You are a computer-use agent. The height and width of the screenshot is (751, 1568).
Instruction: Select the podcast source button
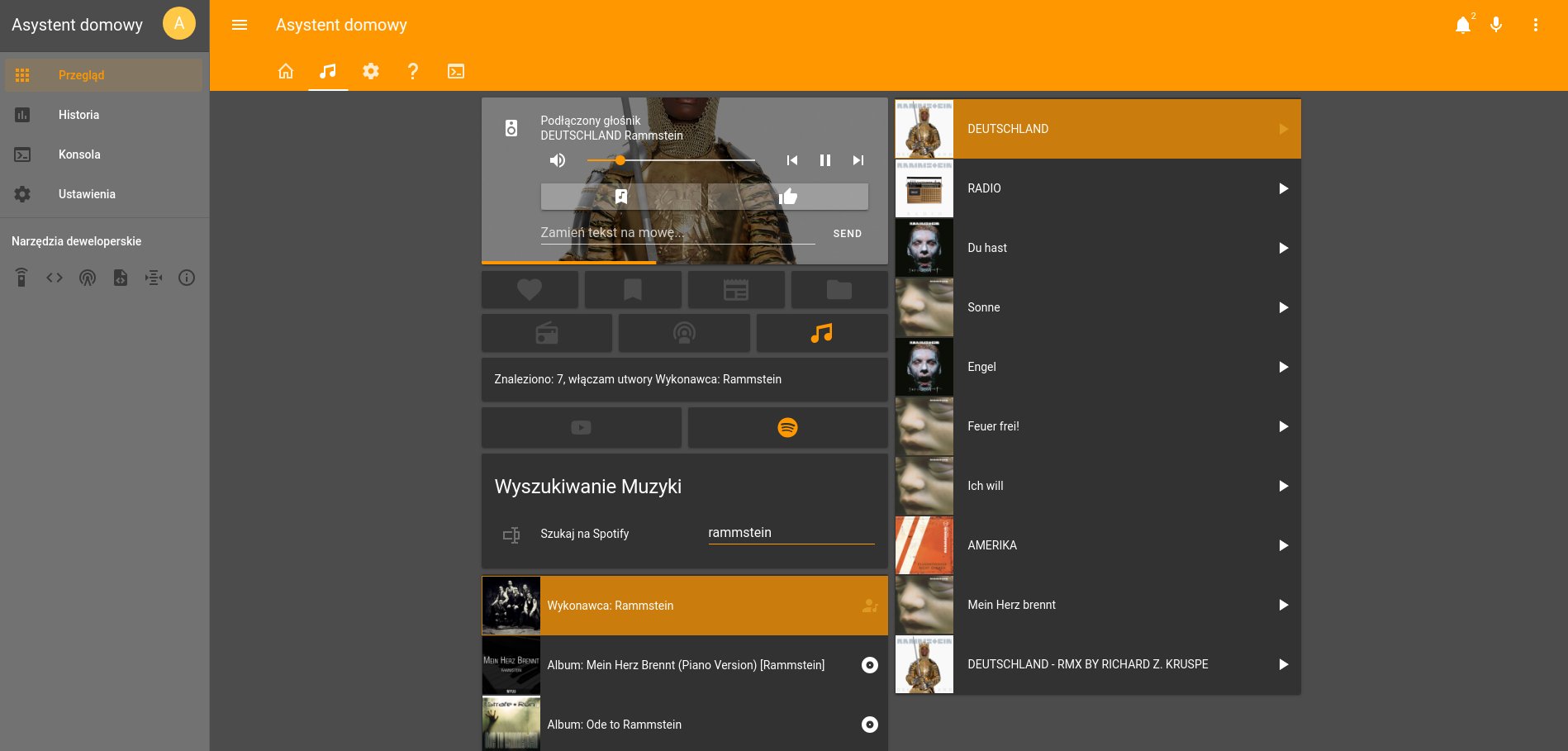coord(684,333)
